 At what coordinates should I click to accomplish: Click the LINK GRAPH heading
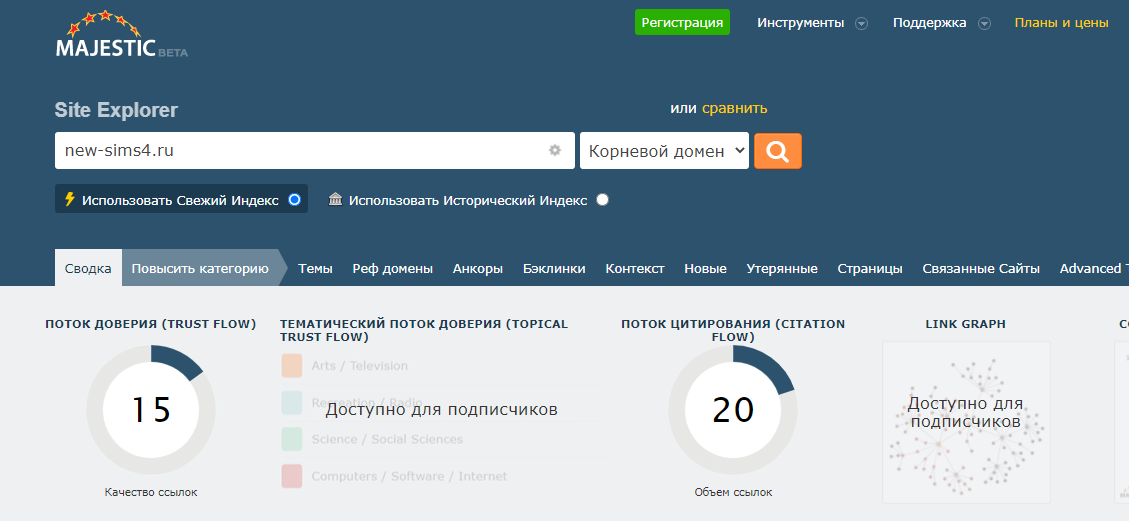click(x=966, y=324)
